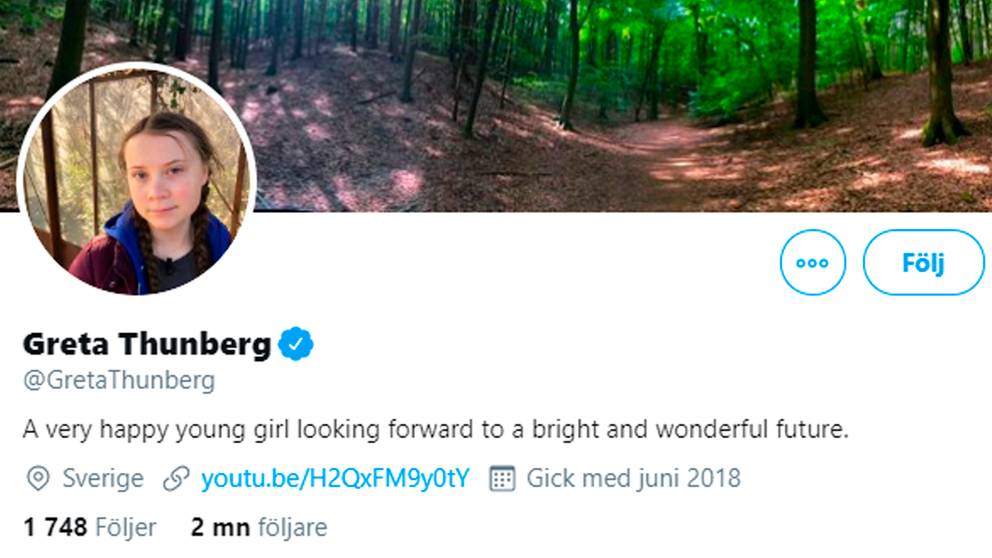Open the följare followers list label
Image resolution: width=992 pixels, height=558 pixels.
pyautogui.click(x=292, y=527)
